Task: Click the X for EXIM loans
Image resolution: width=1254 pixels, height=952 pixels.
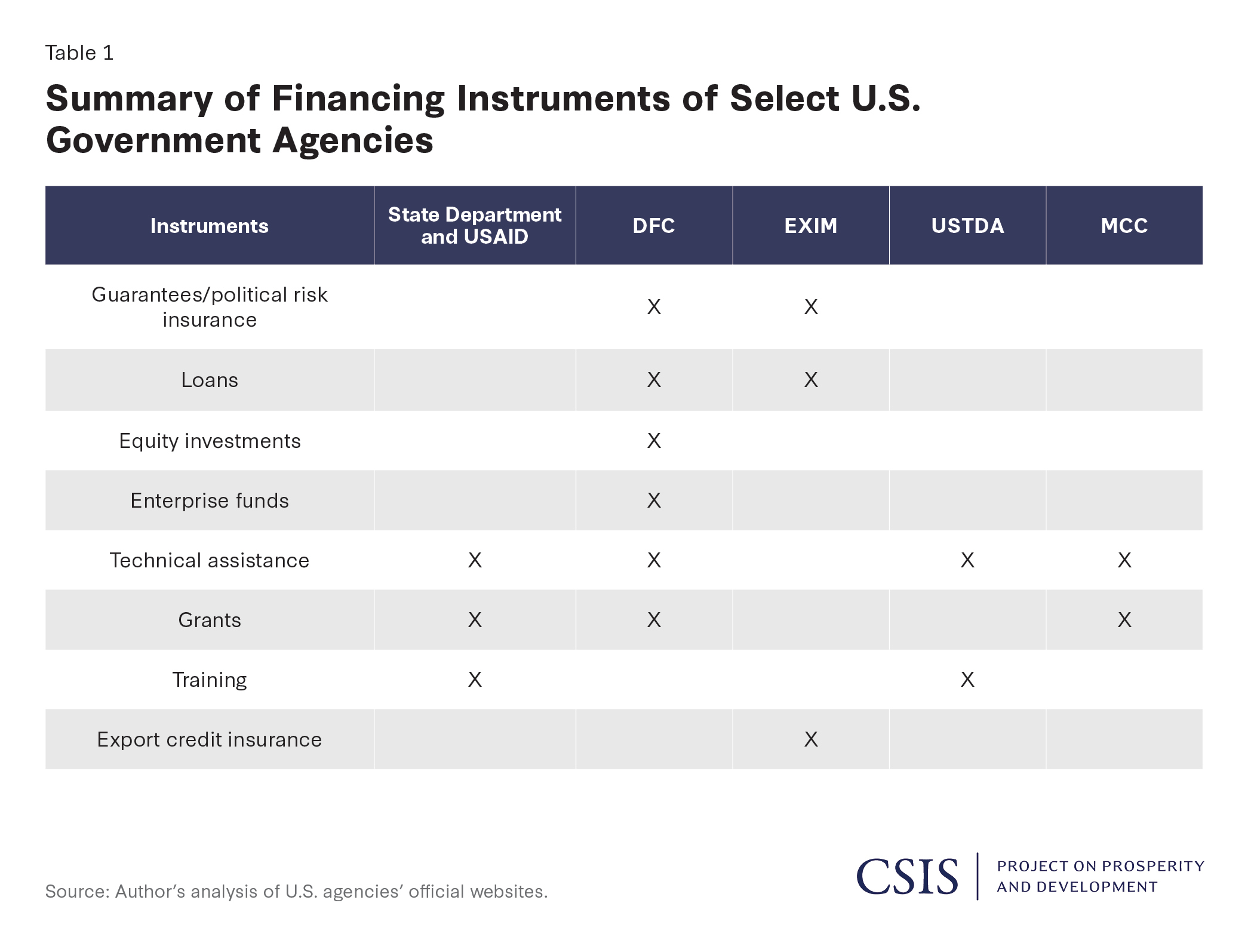Action: tap(810, 380)
